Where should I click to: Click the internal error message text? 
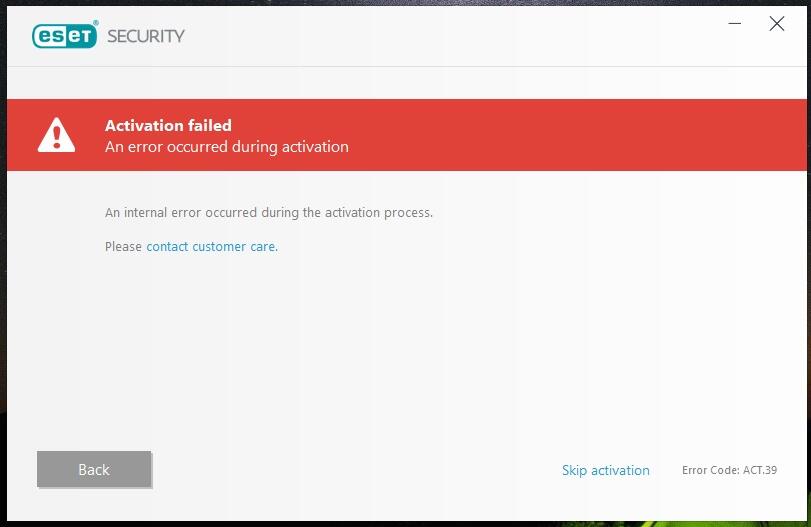[268, 212]
